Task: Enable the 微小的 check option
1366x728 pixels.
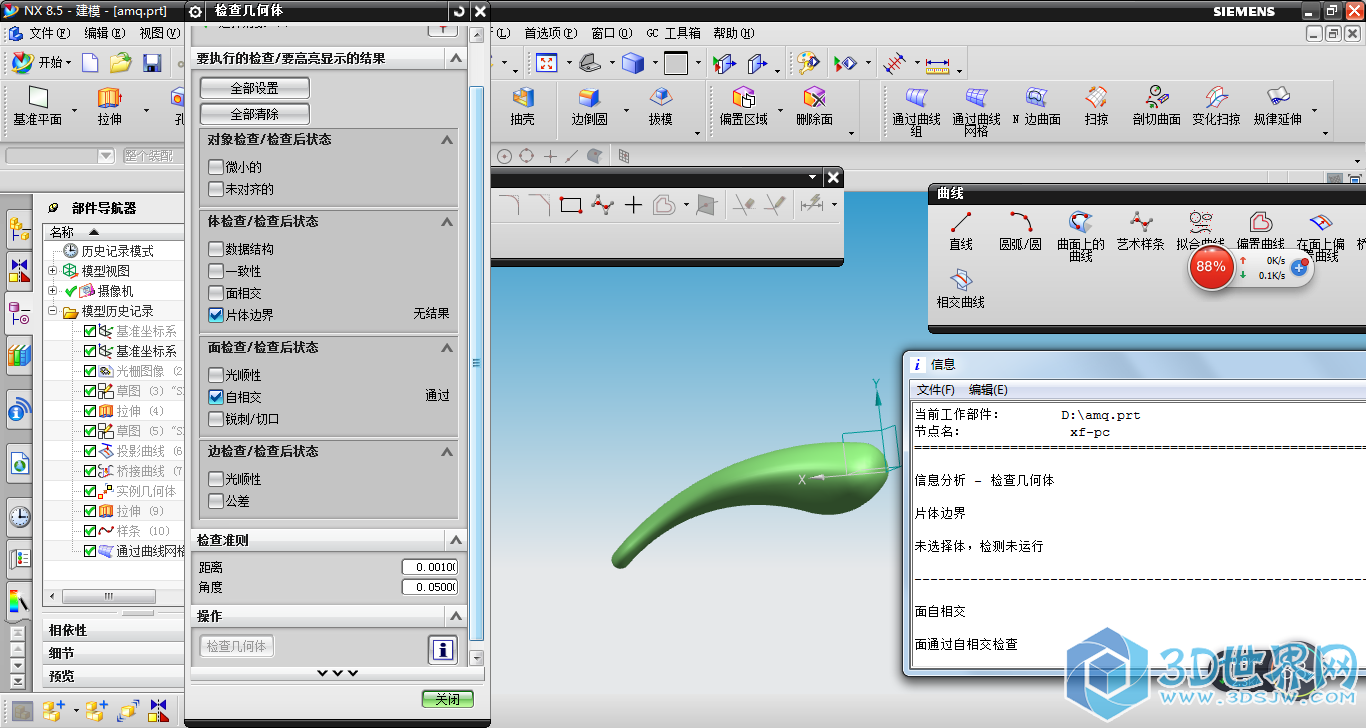Action: point(216,167)
